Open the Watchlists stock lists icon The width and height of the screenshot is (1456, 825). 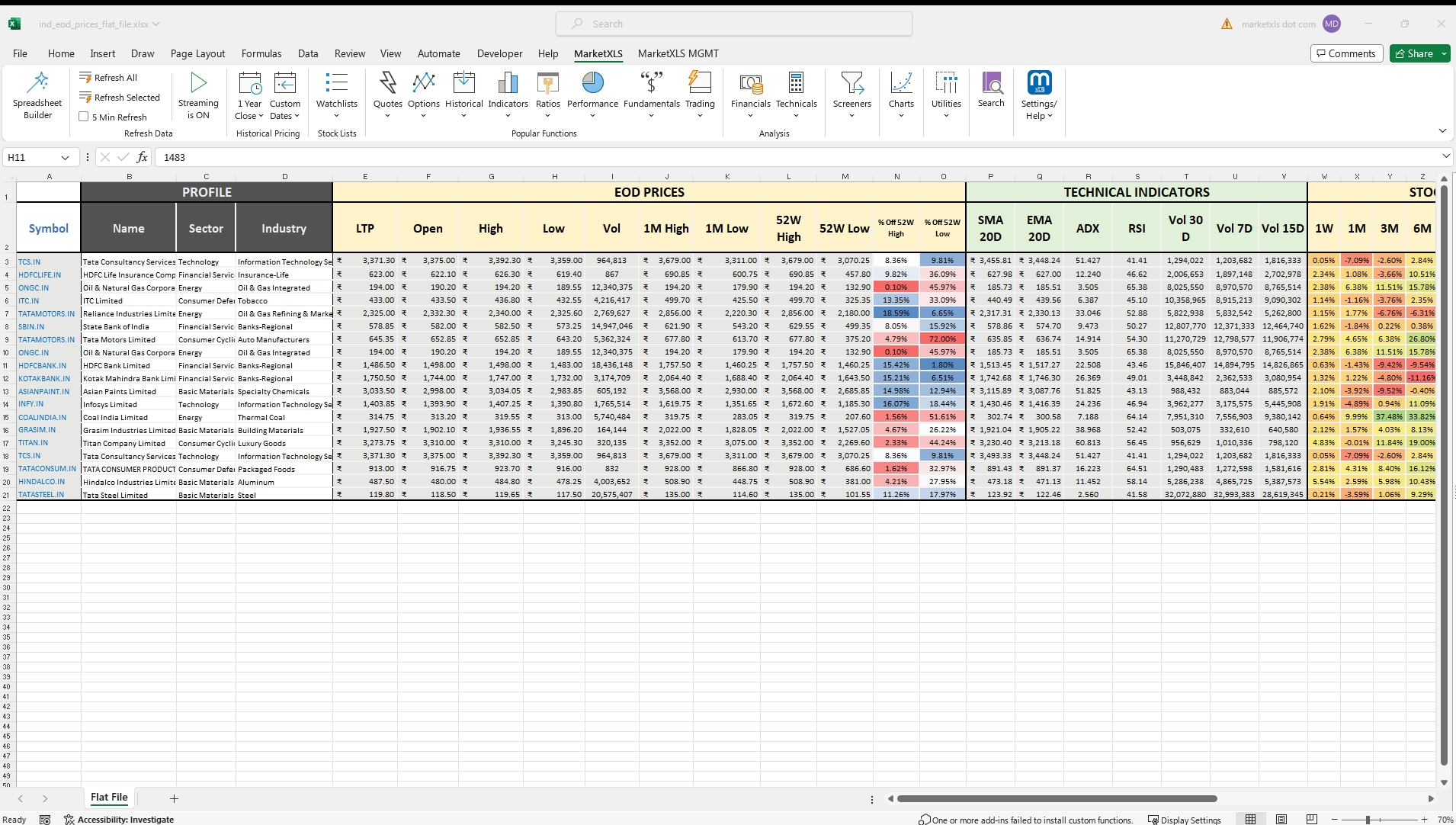(x=336, y=83)
